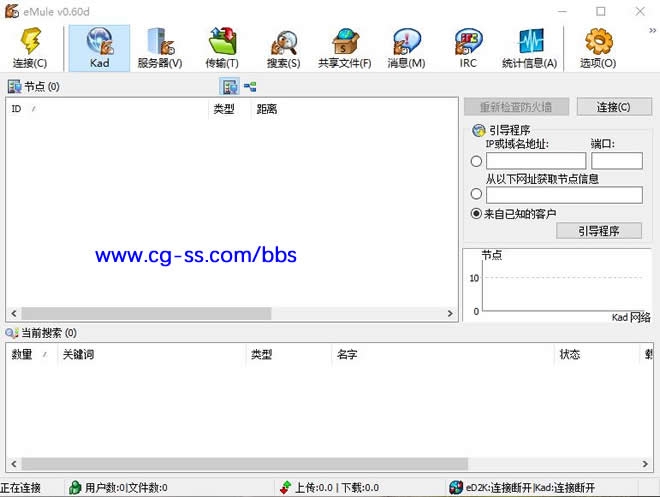This screenshot has height=497, width=660.
Task: Click the 引导程序 bootstrap button
Action: pyautogui.click(x=598, y=231)
